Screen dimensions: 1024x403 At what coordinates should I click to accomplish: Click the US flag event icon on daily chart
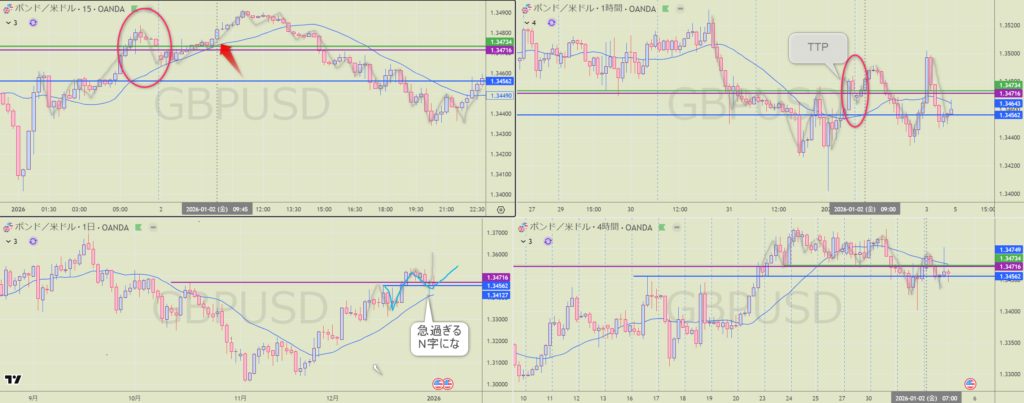441,383
